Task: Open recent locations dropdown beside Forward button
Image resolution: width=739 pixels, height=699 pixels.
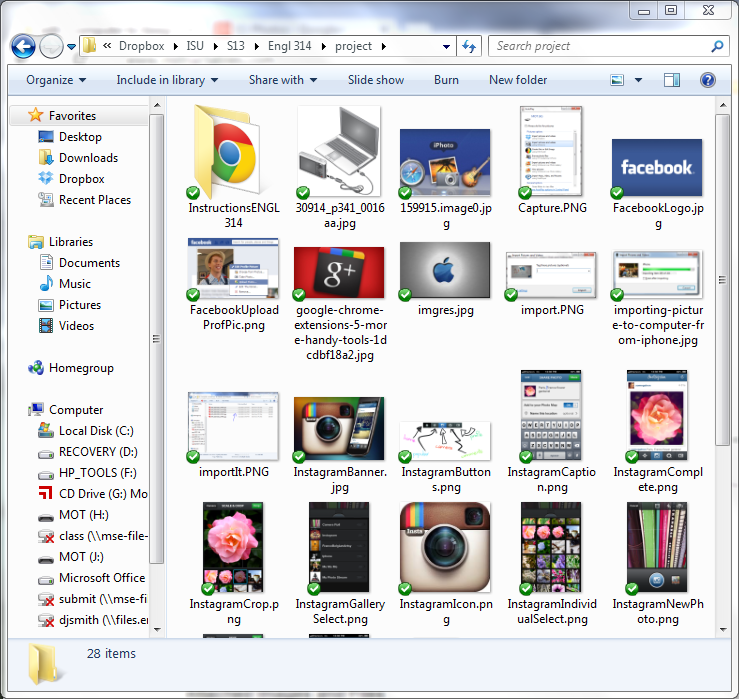Action: (x=71, y=47)
